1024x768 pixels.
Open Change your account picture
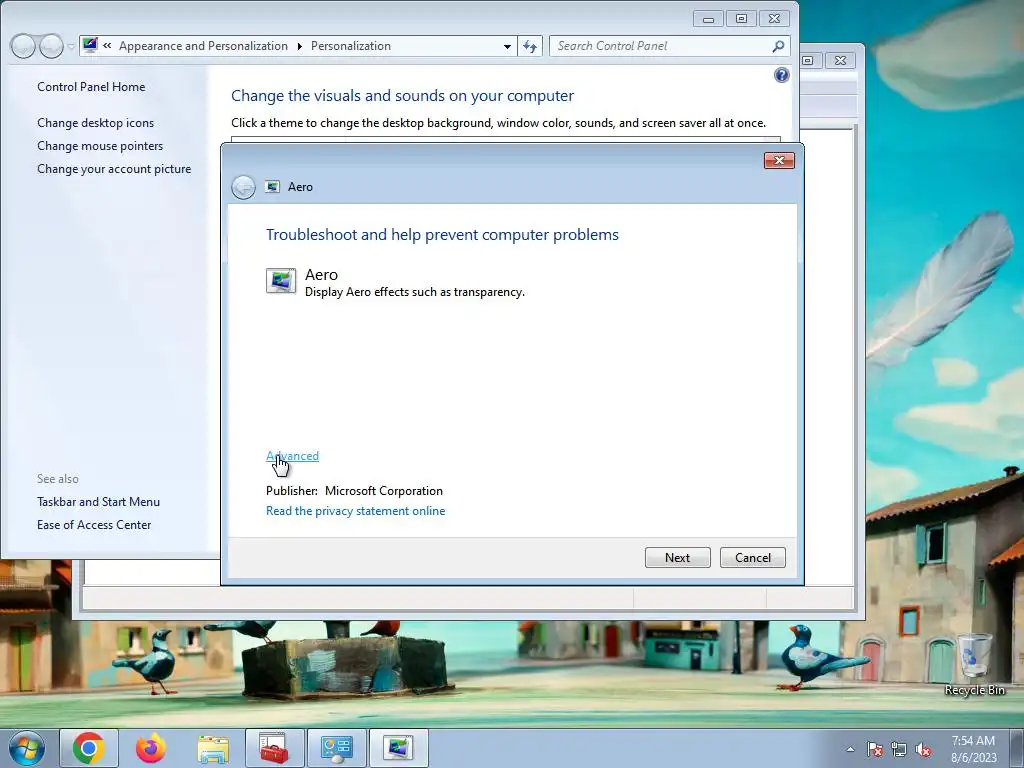click(114, 168)
